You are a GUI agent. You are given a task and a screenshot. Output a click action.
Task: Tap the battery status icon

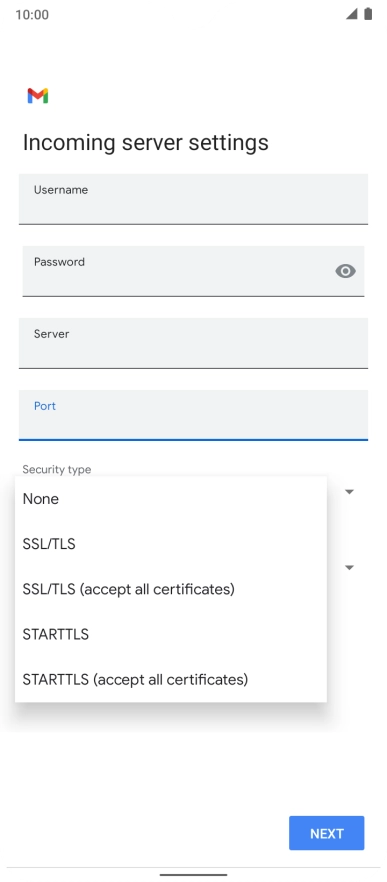(368, 14)
